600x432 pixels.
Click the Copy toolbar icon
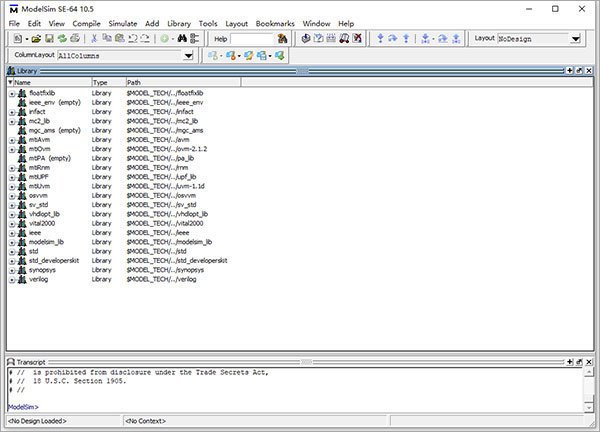[x=107, y=39]
